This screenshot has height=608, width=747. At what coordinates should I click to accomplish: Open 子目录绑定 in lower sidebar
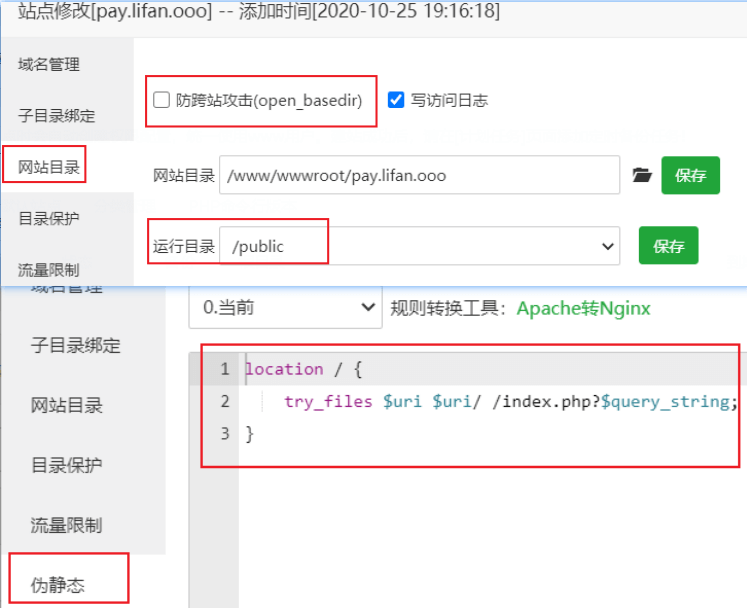click(75, 346)
